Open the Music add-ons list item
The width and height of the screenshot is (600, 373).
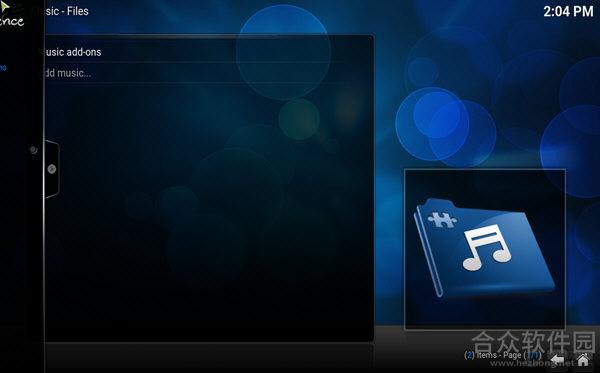tap(209, 52)
